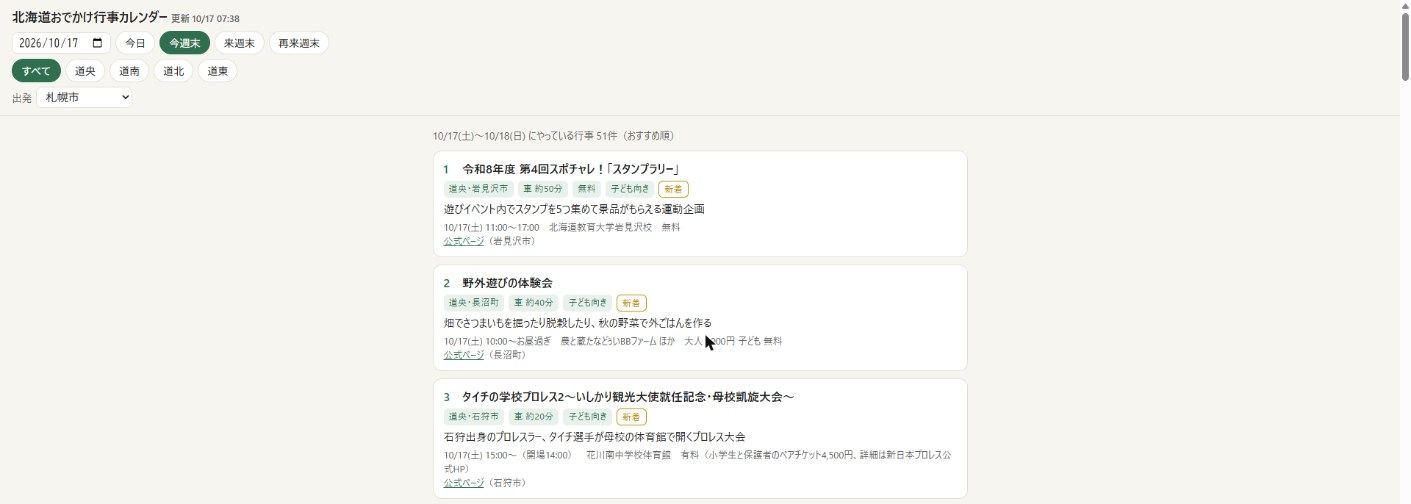Screen dimensions: 1411x504
Task: Open the 出発 札幌市 dropdown
Action: (84, 98)
